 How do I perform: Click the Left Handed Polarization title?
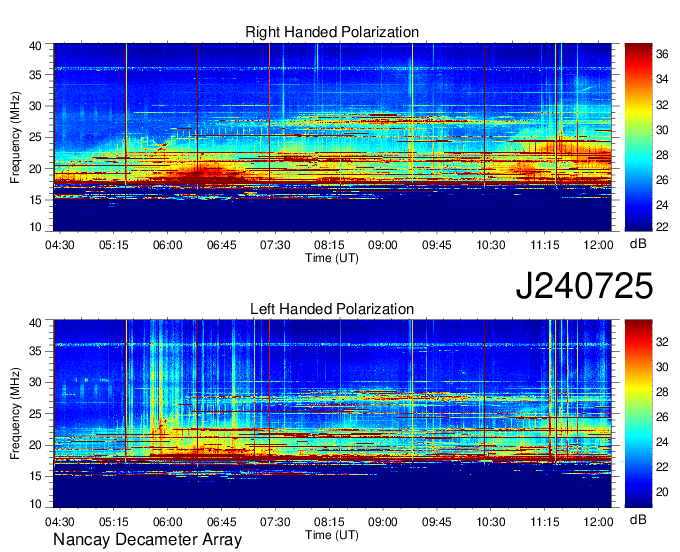tap(332, 309)
